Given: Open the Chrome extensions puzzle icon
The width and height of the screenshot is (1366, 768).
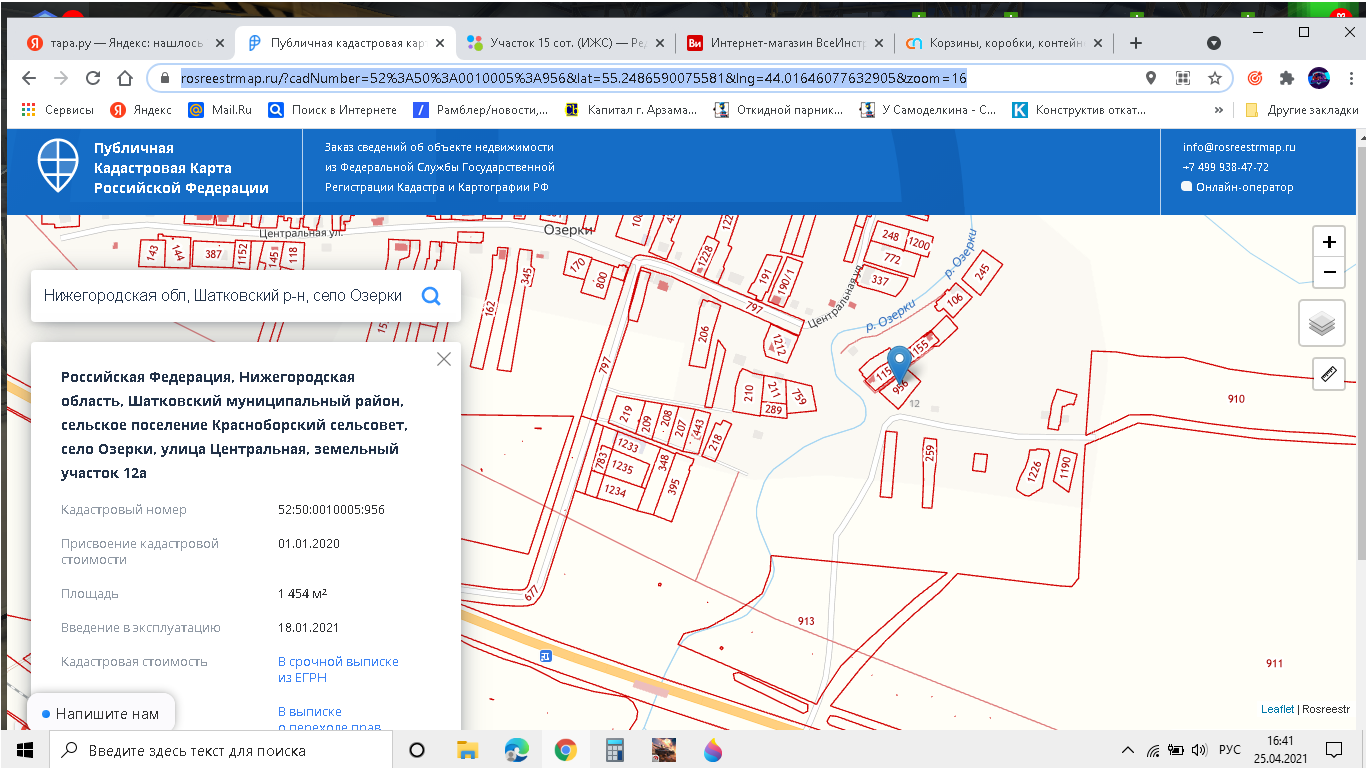Looking at the screenshot, I should (x=1286, y=78).
